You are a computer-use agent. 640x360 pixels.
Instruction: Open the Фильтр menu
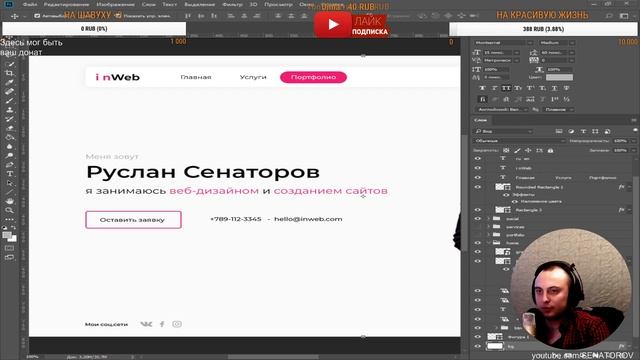point(232,4)
